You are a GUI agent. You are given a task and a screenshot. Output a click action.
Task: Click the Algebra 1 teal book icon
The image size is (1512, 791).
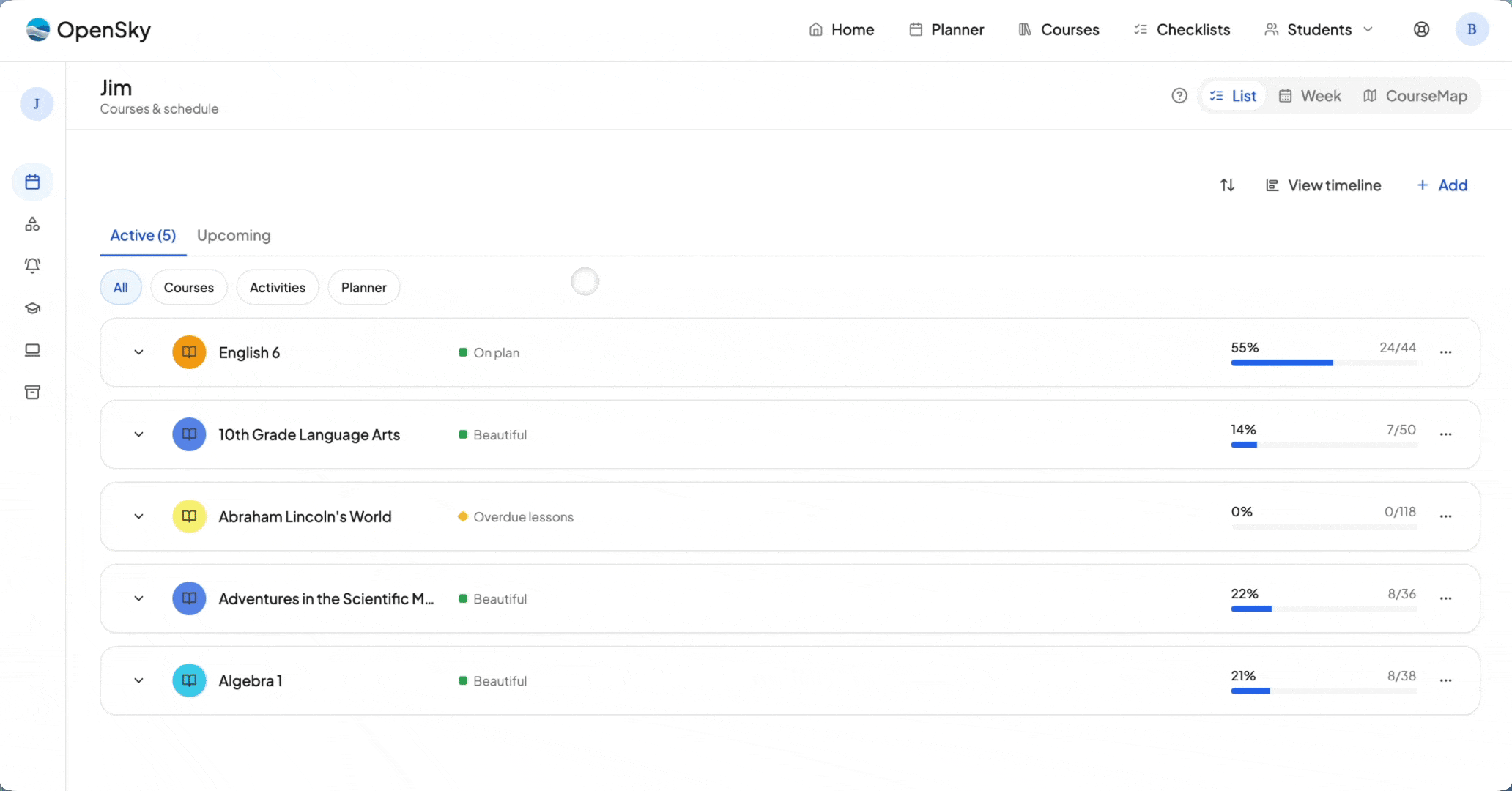(189, 680)
